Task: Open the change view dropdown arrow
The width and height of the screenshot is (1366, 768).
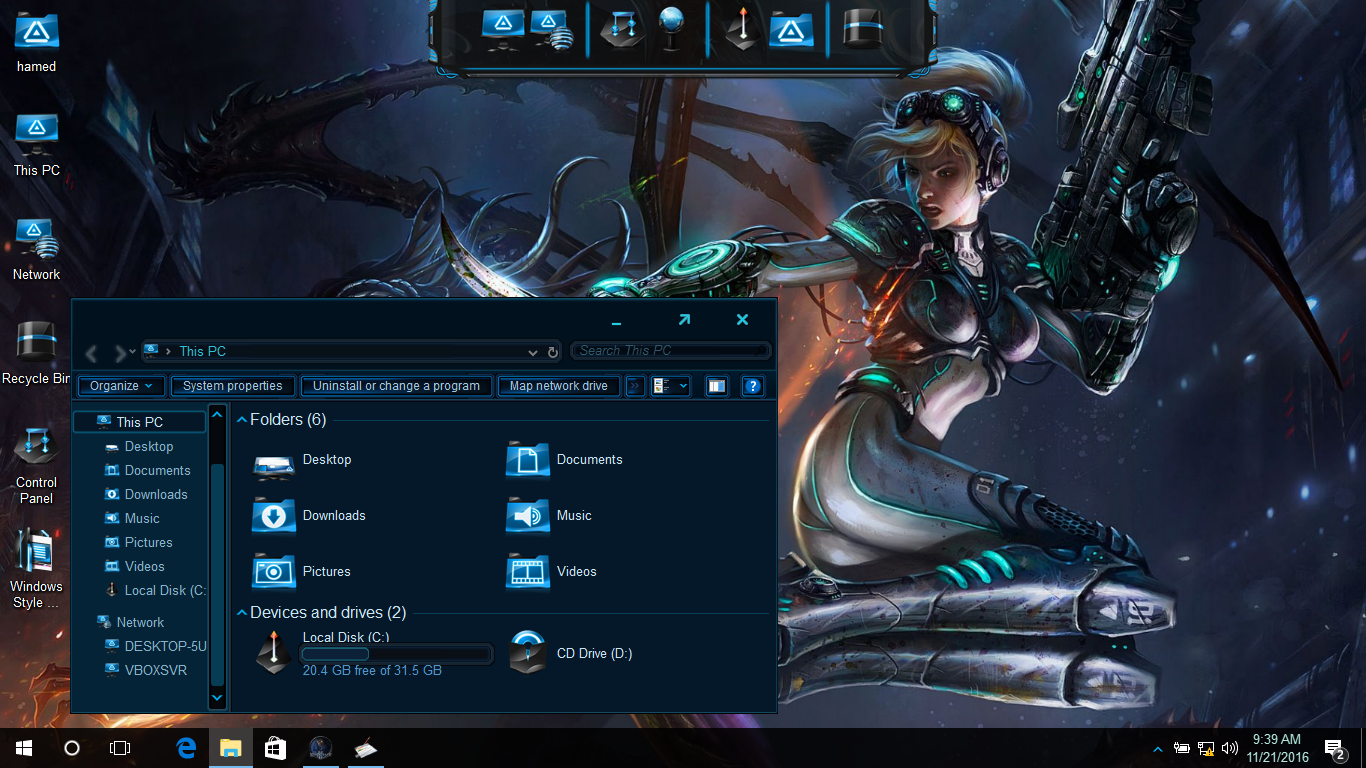Action: point(683,386)
